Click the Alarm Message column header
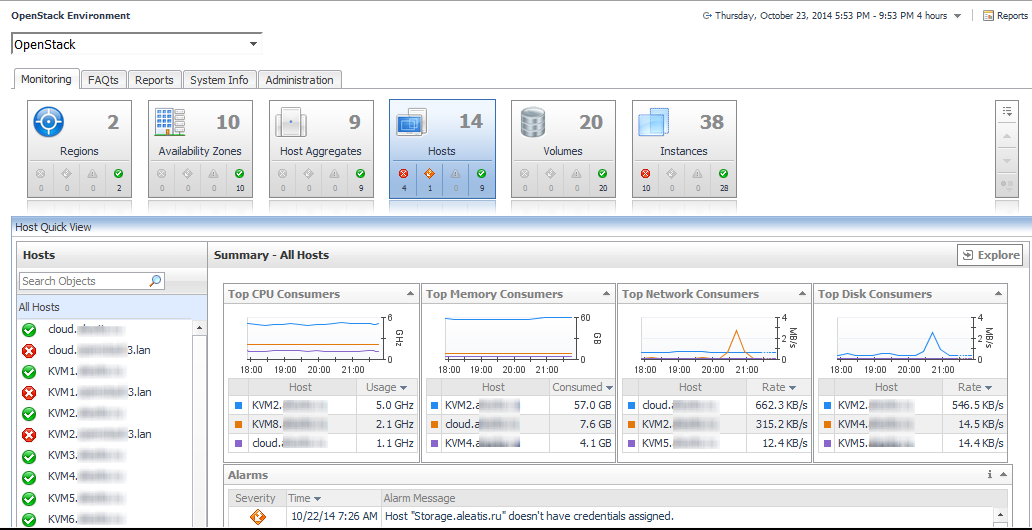Screen dimensions: 1032x530 coord(694,498)
